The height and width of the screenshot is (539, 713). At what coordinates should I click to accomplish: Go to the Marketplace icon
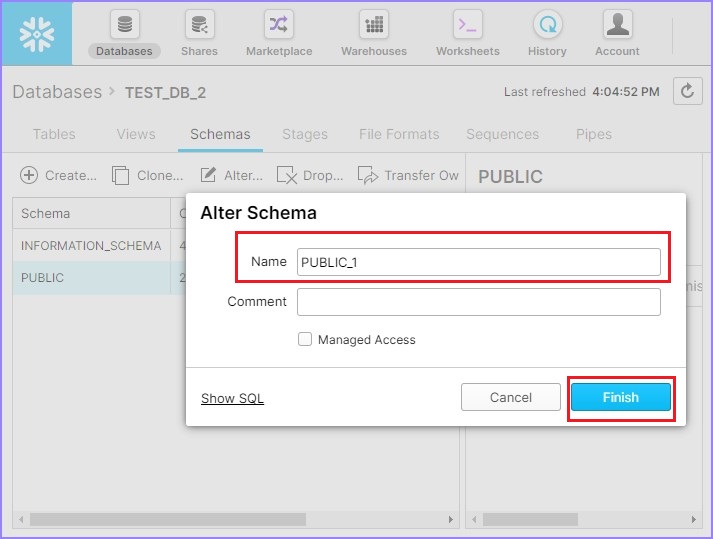(x=278, y=26)
